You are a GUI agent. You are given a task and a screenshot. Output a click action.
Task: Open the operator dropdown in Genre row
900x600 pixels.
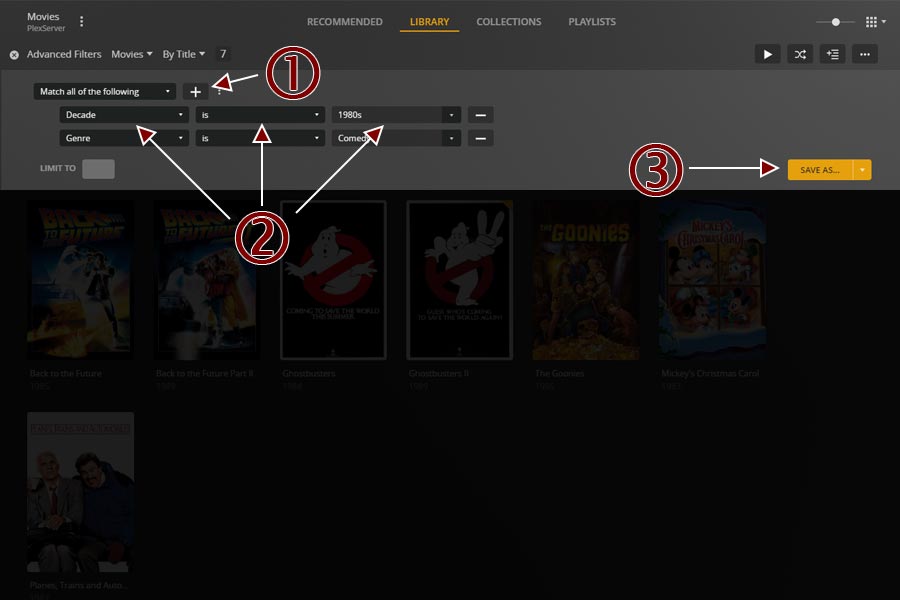260,138
